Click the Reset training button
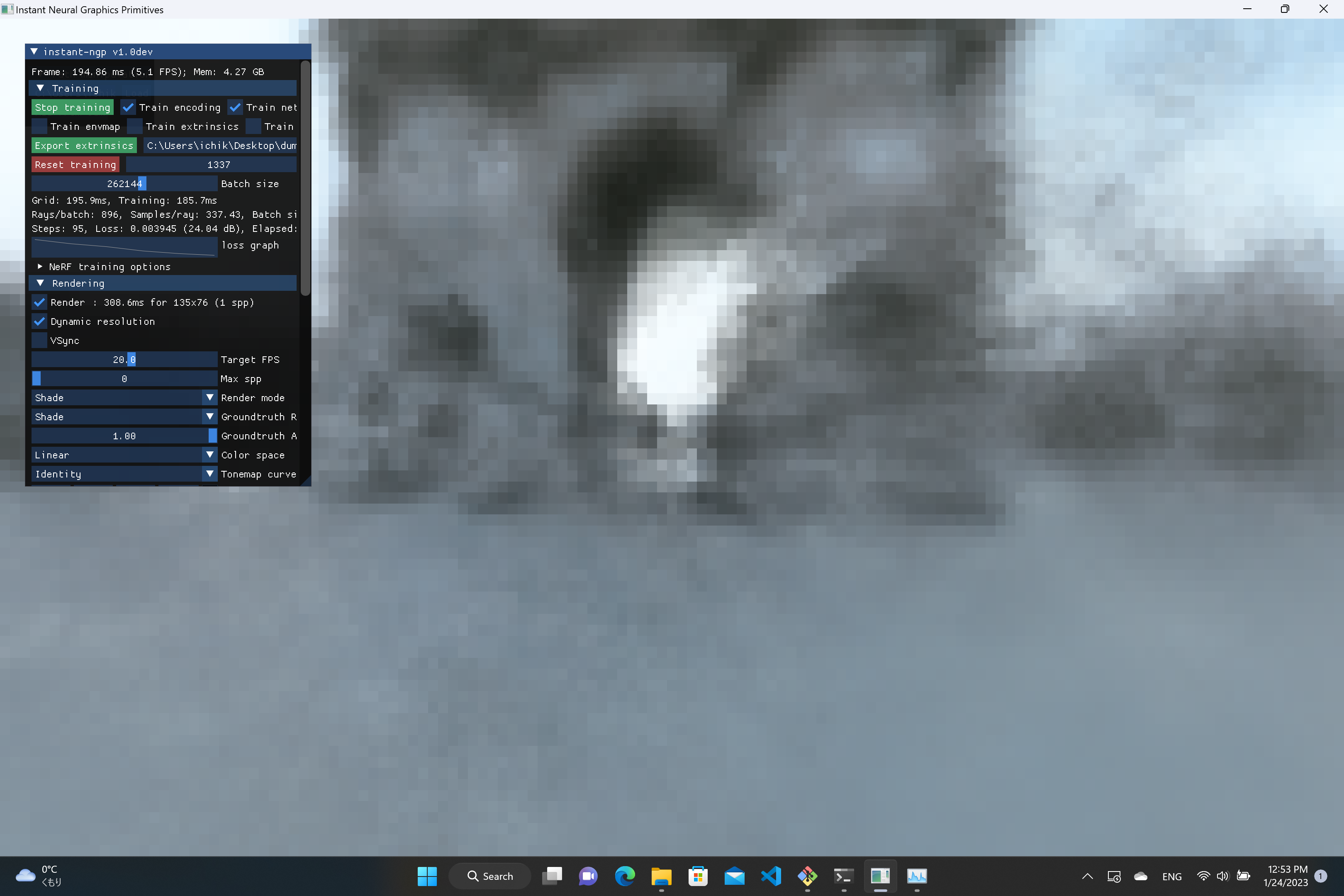The width and height of the screenshot is (1344, 896). point(75,165)
